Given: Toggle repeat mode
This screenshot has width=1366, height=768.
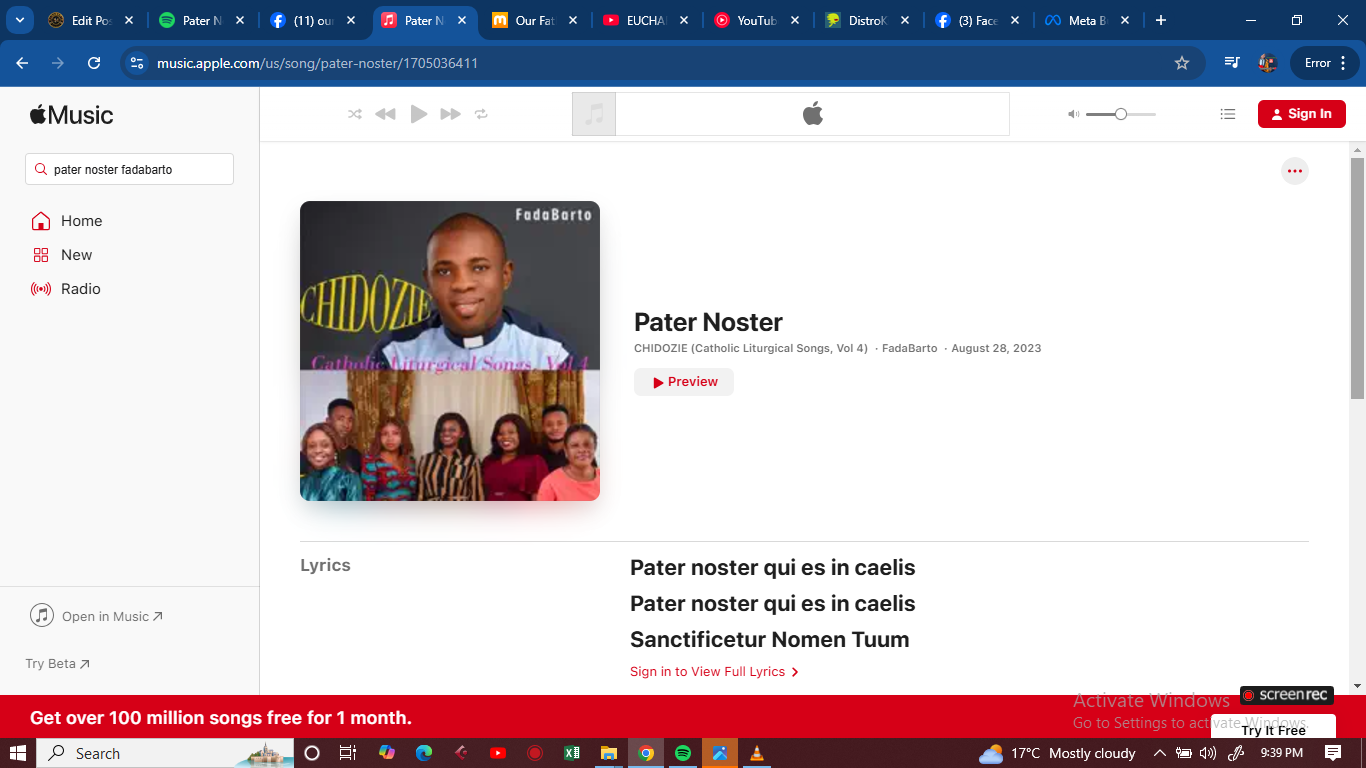Looking at the screenshot, I should tap(481, 114).
